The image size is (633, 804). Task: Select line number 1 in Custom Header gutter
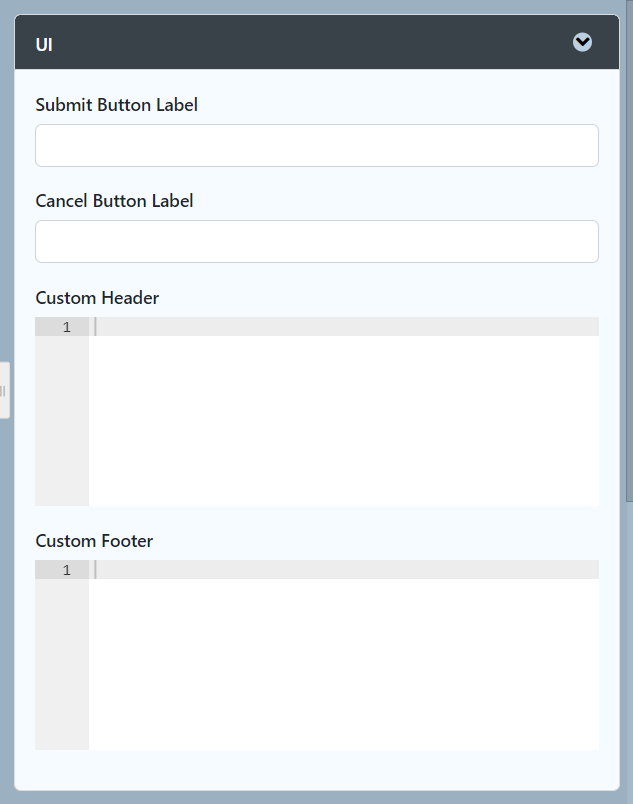pyautogui.click(x=66, y=327)
